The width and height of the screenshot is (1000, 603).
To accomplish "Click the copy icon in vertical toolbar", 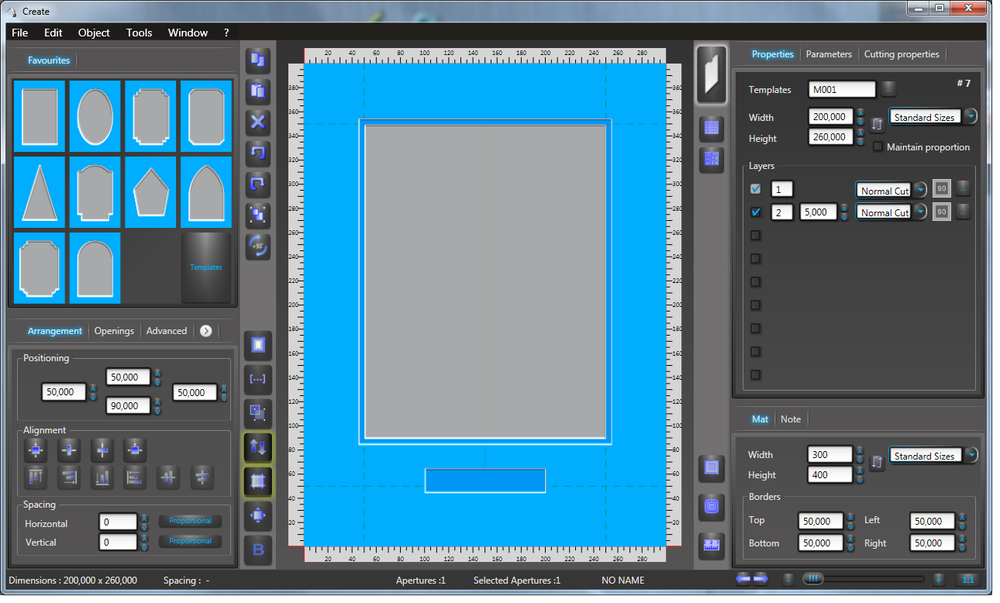I will pos(258,60).
